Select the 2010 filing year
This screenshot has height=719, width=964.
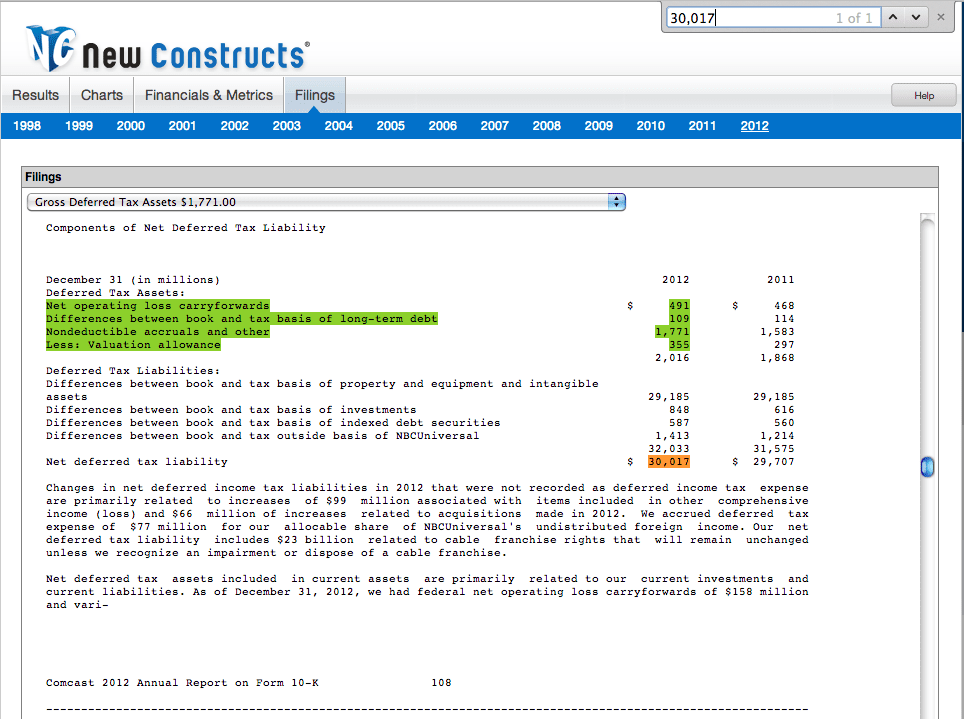650,126
